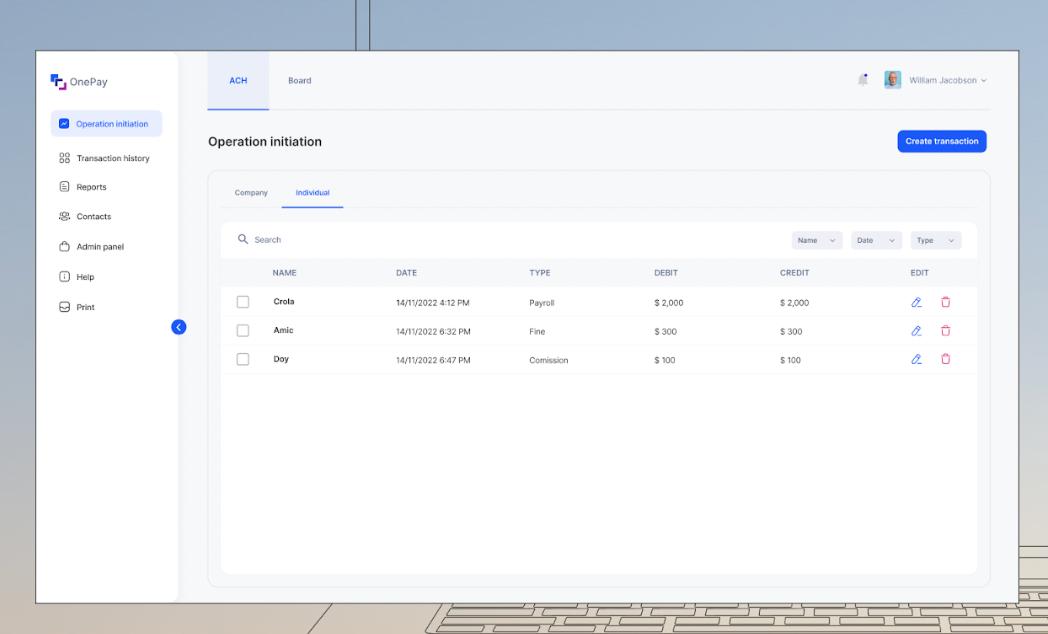Viewport: 1048px width, 634px height.
Task: Collapse the sidebar with the blue arrow
Action: [x=179, y=327]
